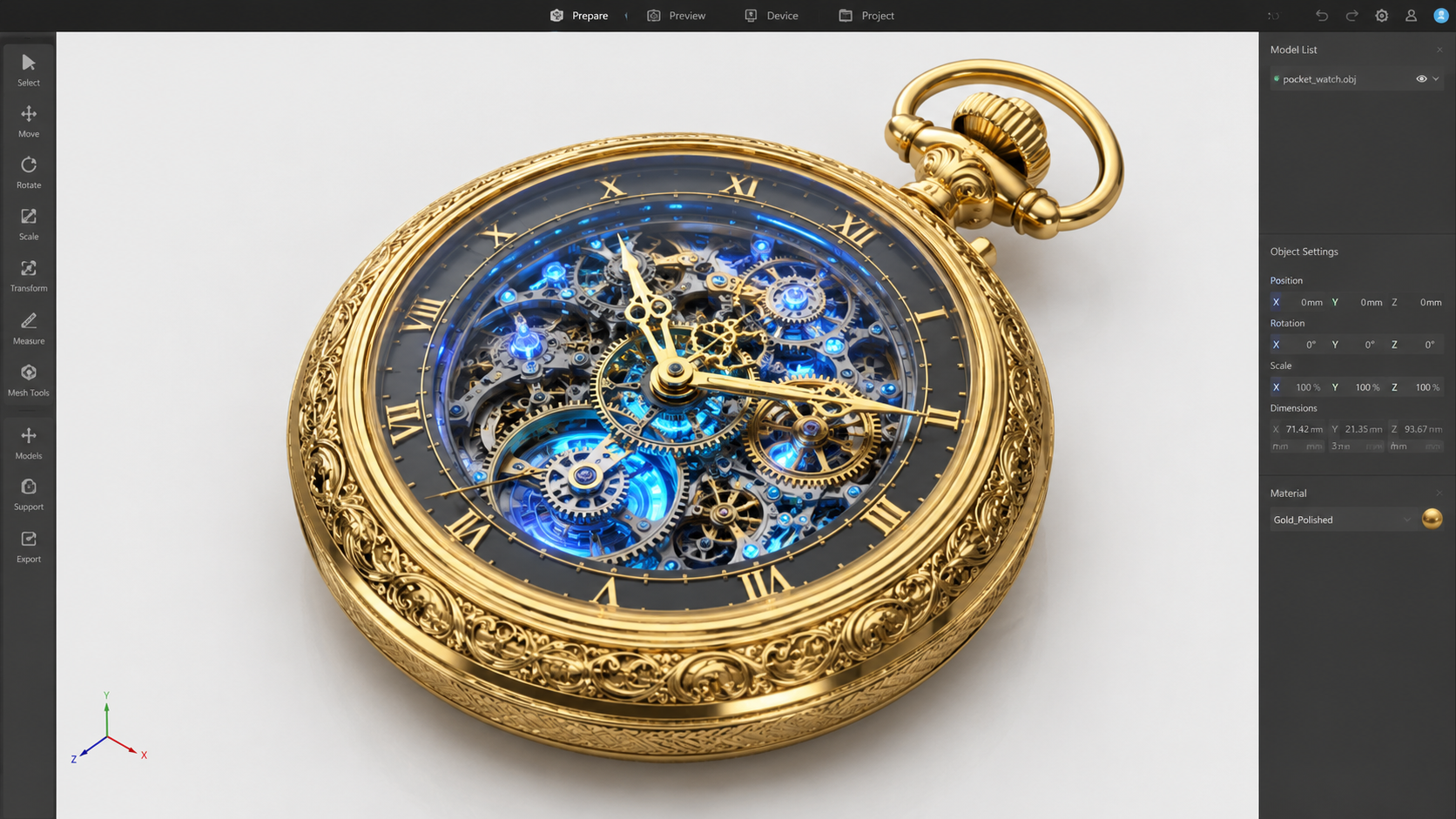Select the Select arrow tool
1456x819 pixels.
click(29, 70)
